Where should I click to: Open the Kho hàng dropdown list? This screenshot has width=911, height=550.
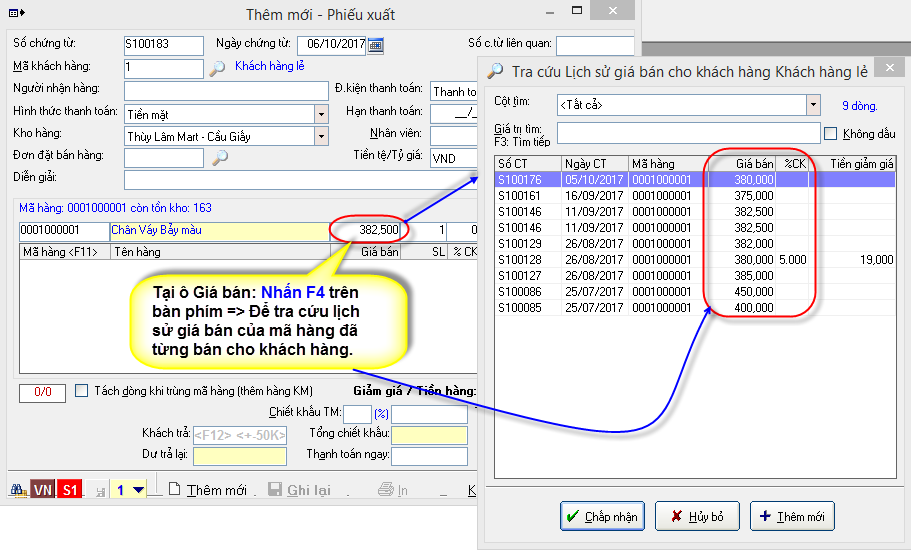click(321, 136)
